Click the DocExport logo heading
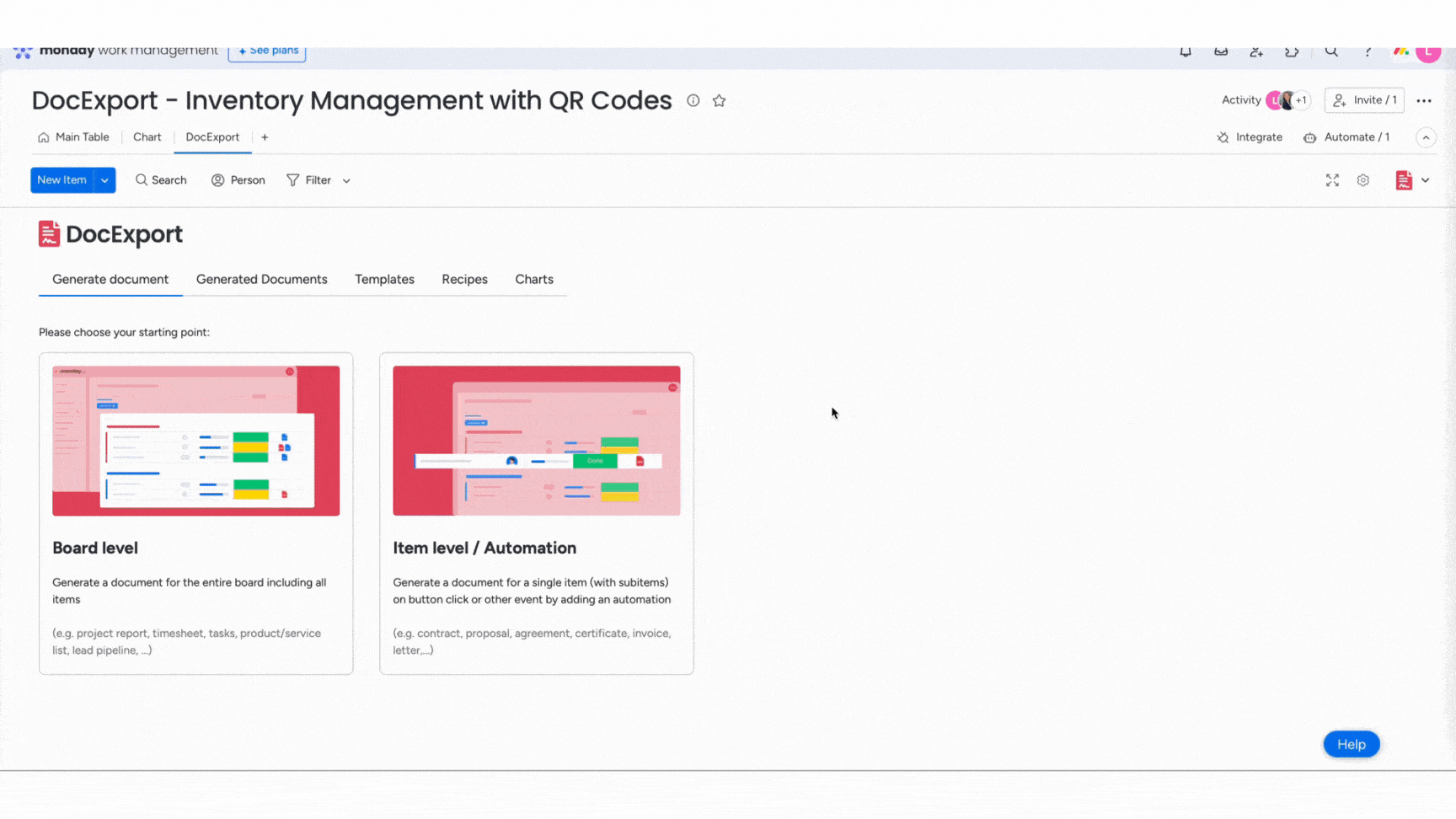 (x=110, y=234)
